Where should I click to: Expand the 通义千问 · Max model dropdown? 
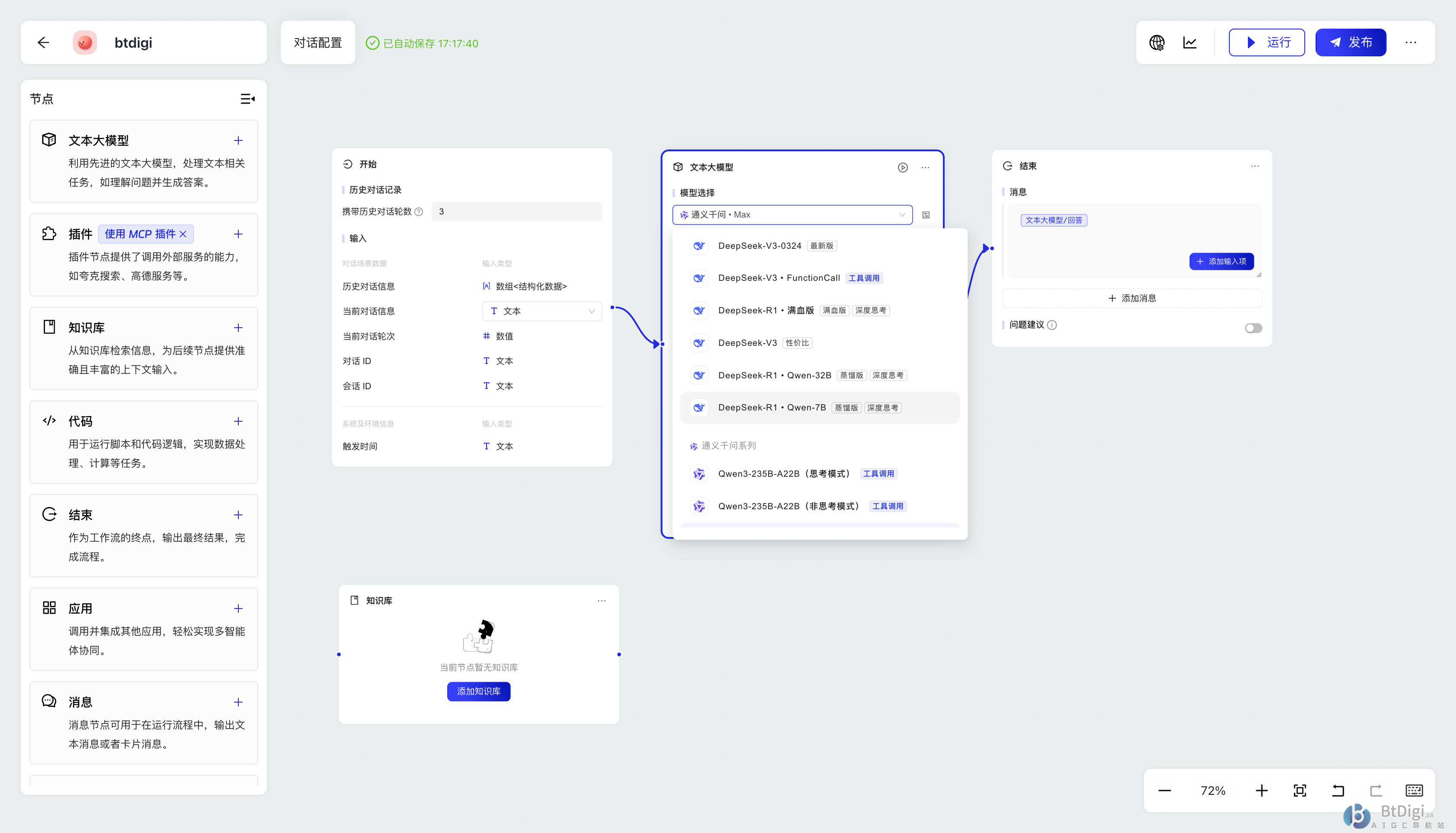coord(792,215)
